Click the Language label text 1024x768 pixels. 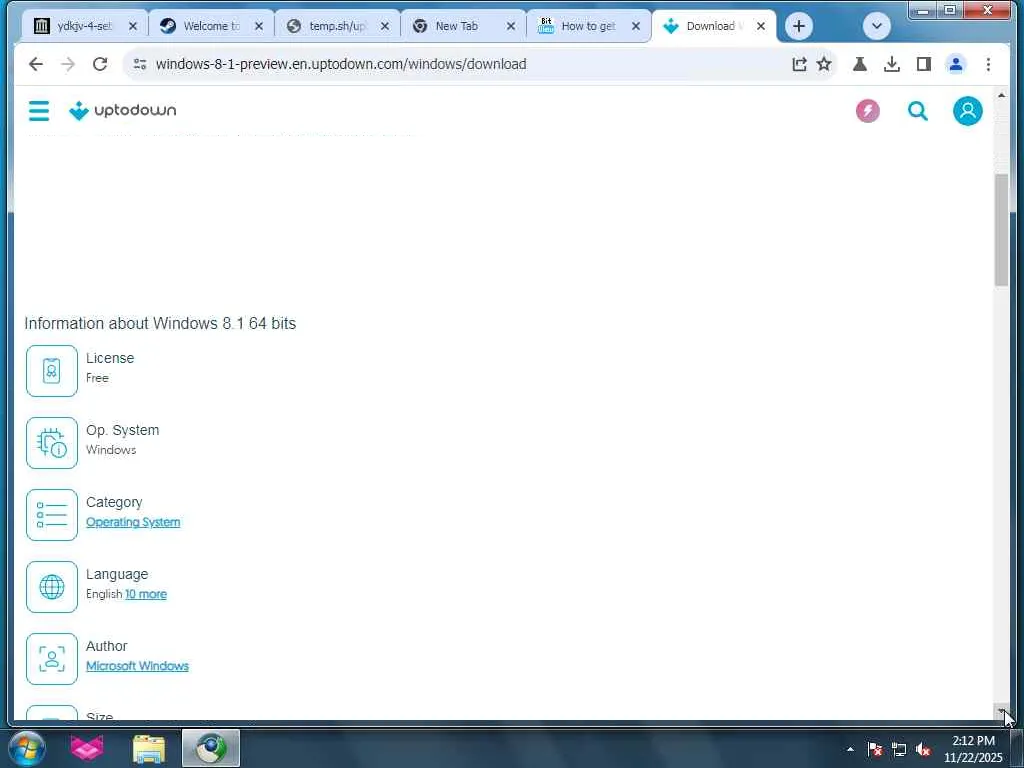click(117, 574)
